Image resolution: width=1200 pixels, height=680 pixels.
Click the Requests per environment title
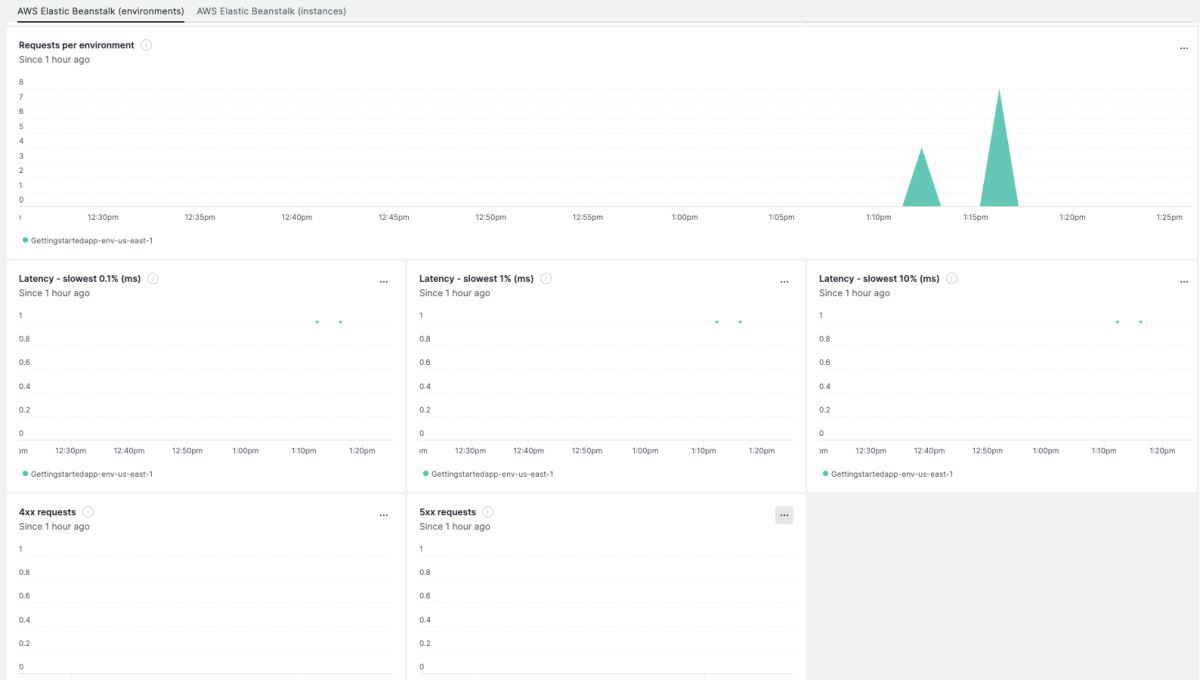(x=76, y=45)
